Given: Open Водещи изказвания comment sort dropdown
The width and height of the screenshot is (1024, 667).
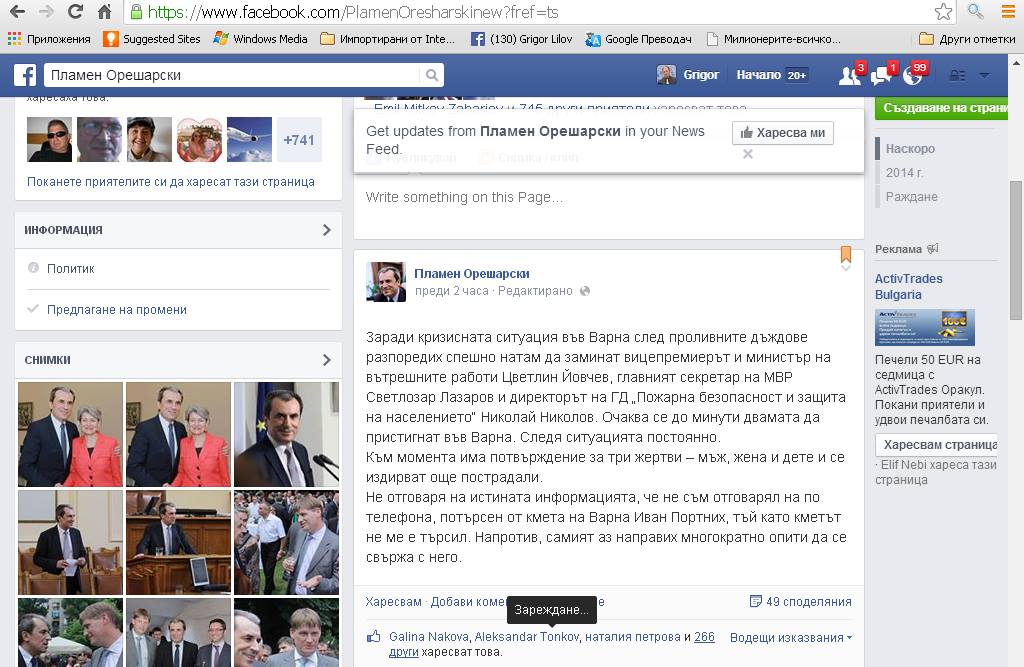Looking at the screenshot, I should 791,638.
